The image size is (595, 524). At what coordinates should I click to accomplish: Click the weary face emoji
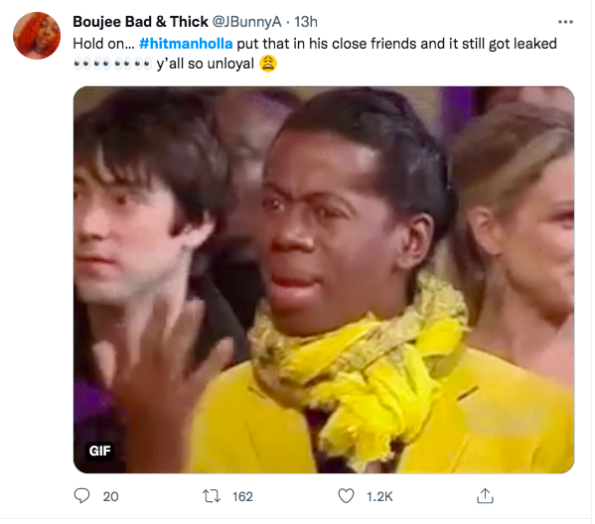pos(268,64)
